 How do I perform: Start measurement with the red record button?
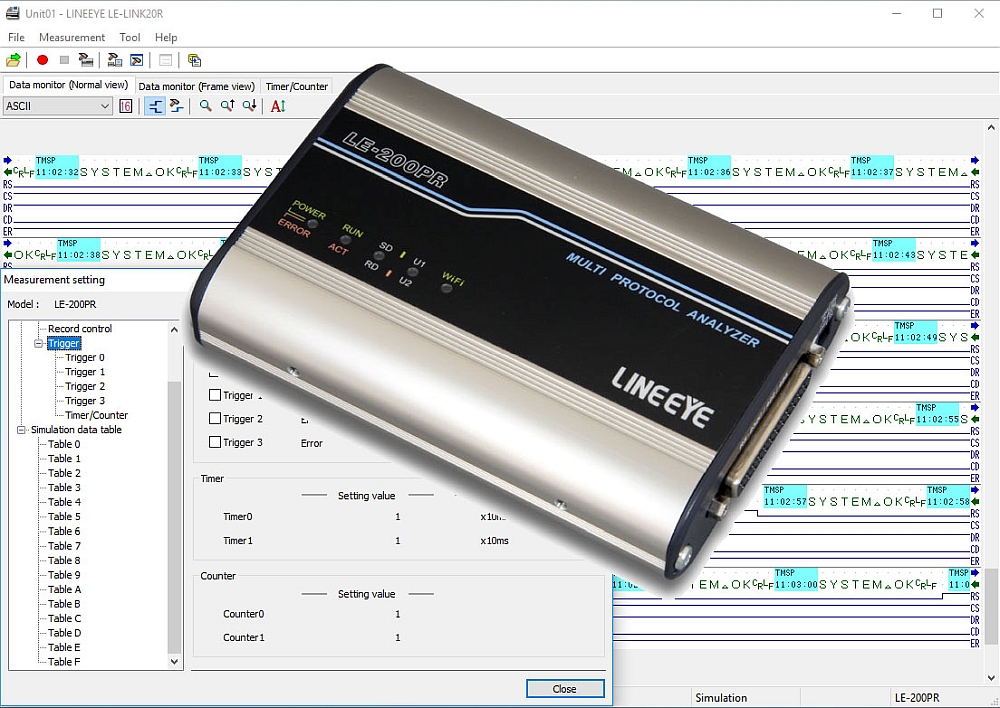(x=42, y=60)
